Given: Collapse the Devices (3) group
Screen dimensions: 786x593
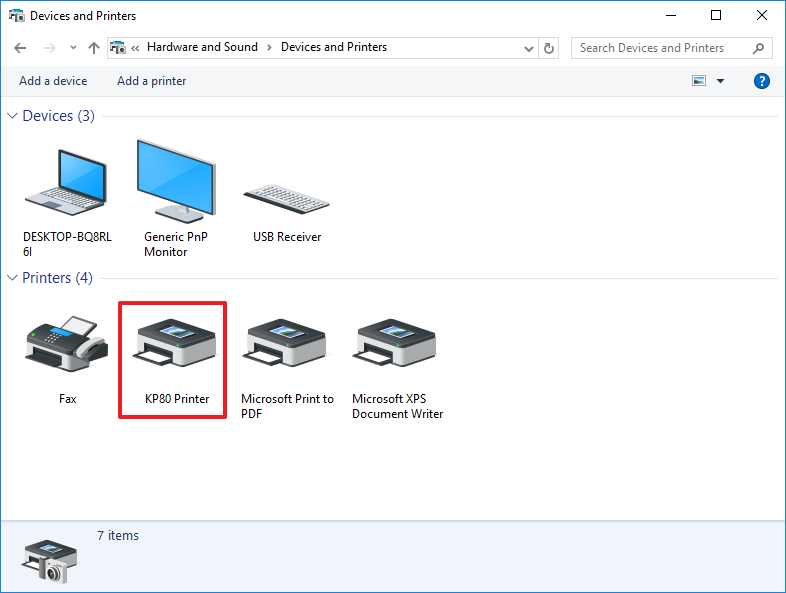Looking at the screenshot, I should [13, 116].
